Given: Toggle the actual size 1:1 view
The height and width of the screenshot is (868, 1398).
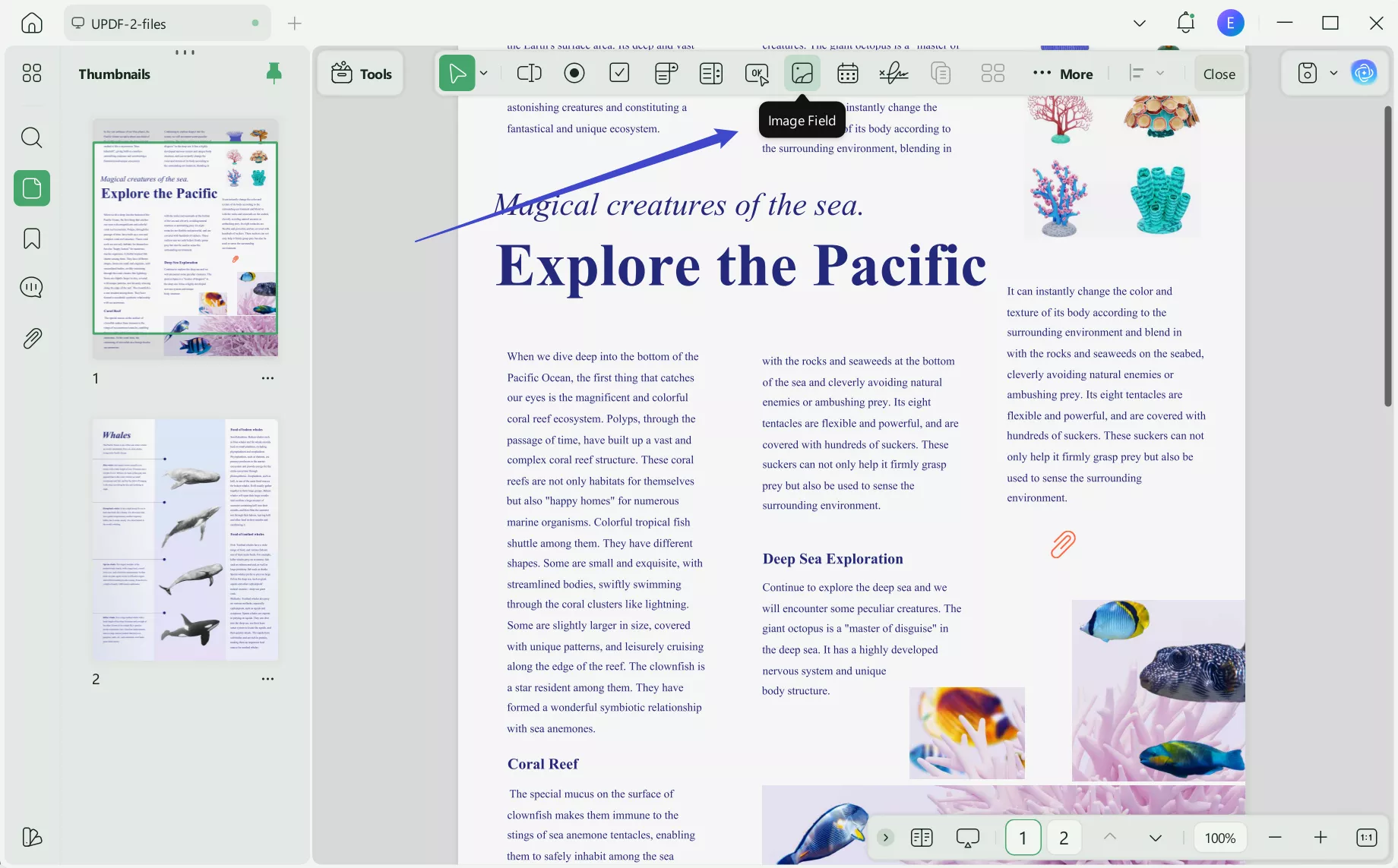Looking at the screenshot, I should (1366, 838).
